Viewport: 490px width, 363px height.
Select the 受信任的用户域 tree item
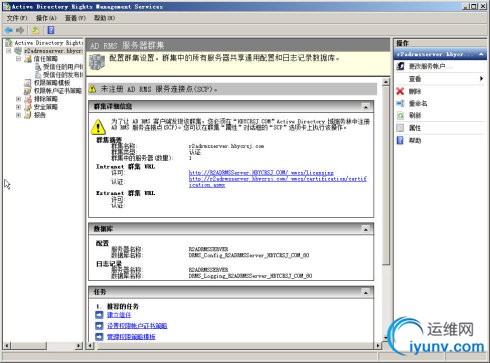(63, 67)
